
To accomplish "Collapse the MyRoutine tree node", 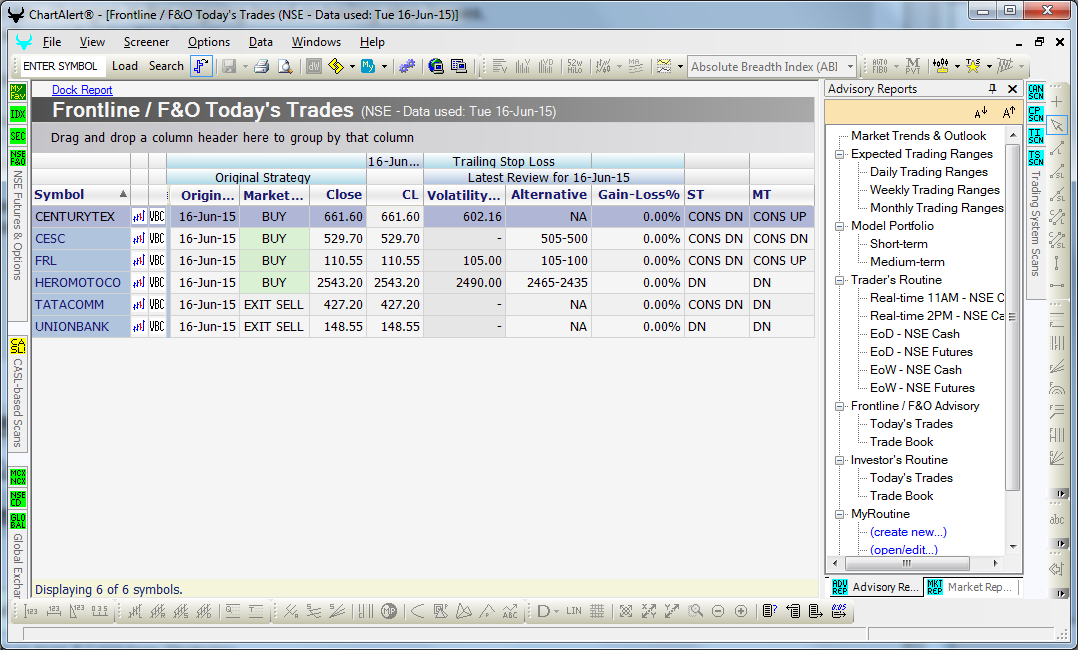I will click(839, 514).
